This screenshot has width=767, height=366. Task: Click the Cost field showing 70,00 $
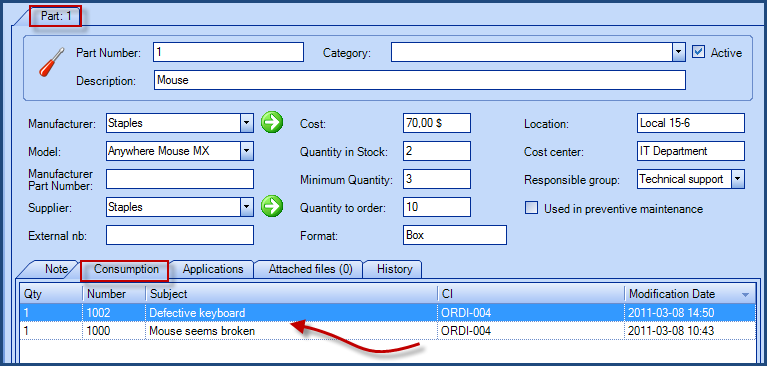click(437, 123)
